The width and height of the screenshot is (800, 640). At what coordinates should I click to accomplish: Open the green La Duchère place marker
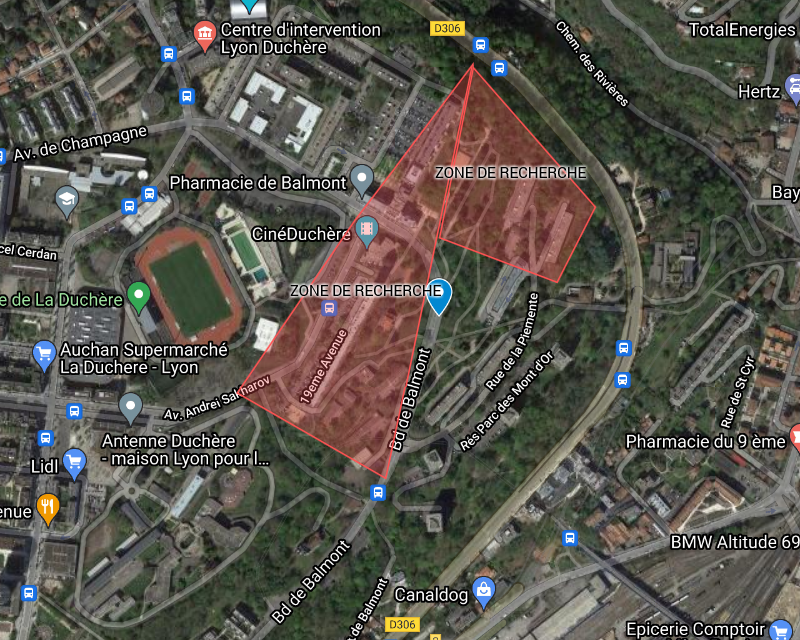click(138, 297)
